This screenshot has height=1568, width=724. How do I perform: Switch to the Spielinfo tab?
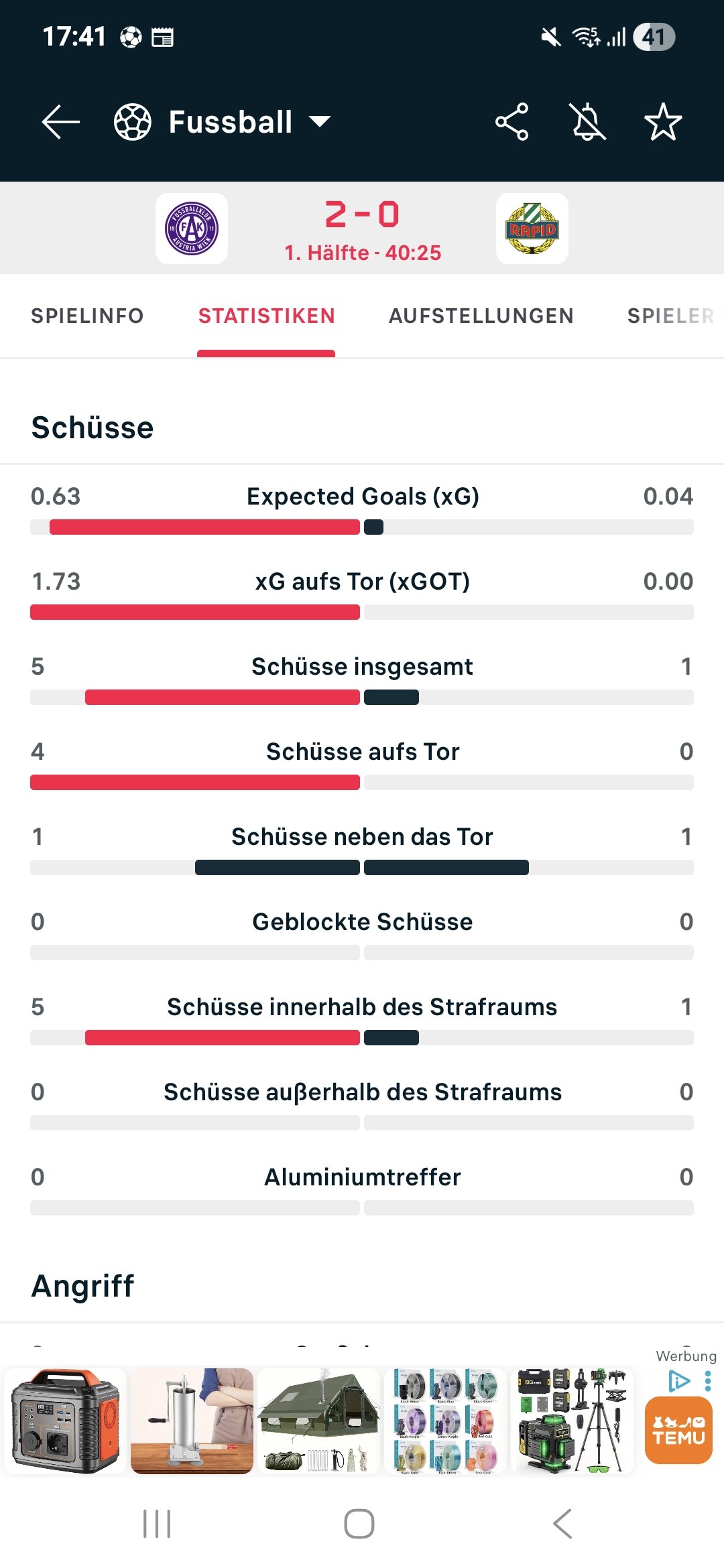click(x=87, y=316)
